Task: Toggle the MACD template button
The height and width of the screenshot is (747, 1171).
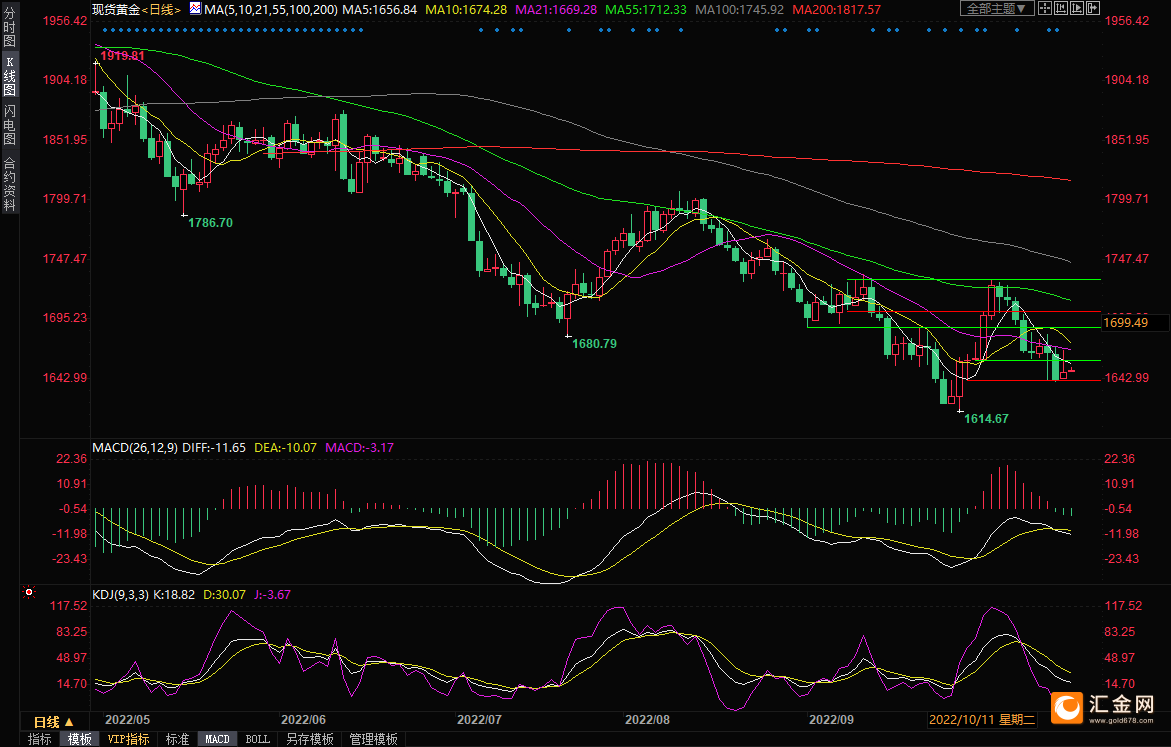Action: [x=217, y=739]
